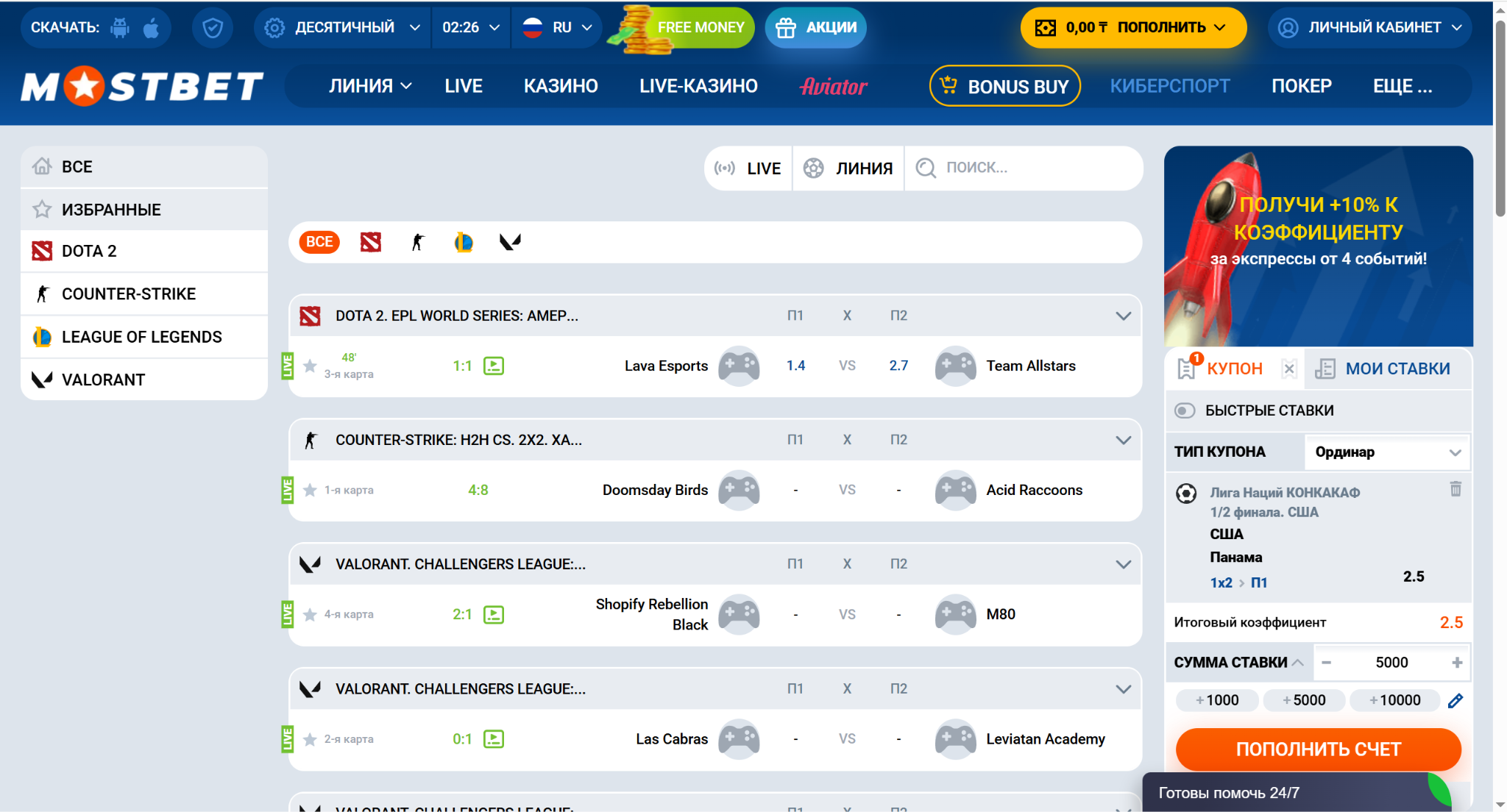
Task: Increase stake with the plus stepper
Action: coord(1457,663)
